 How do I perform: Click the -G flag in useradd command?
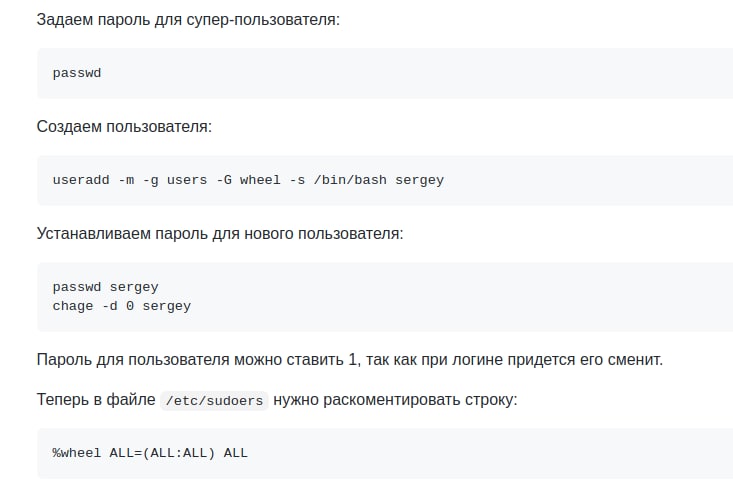224,180
